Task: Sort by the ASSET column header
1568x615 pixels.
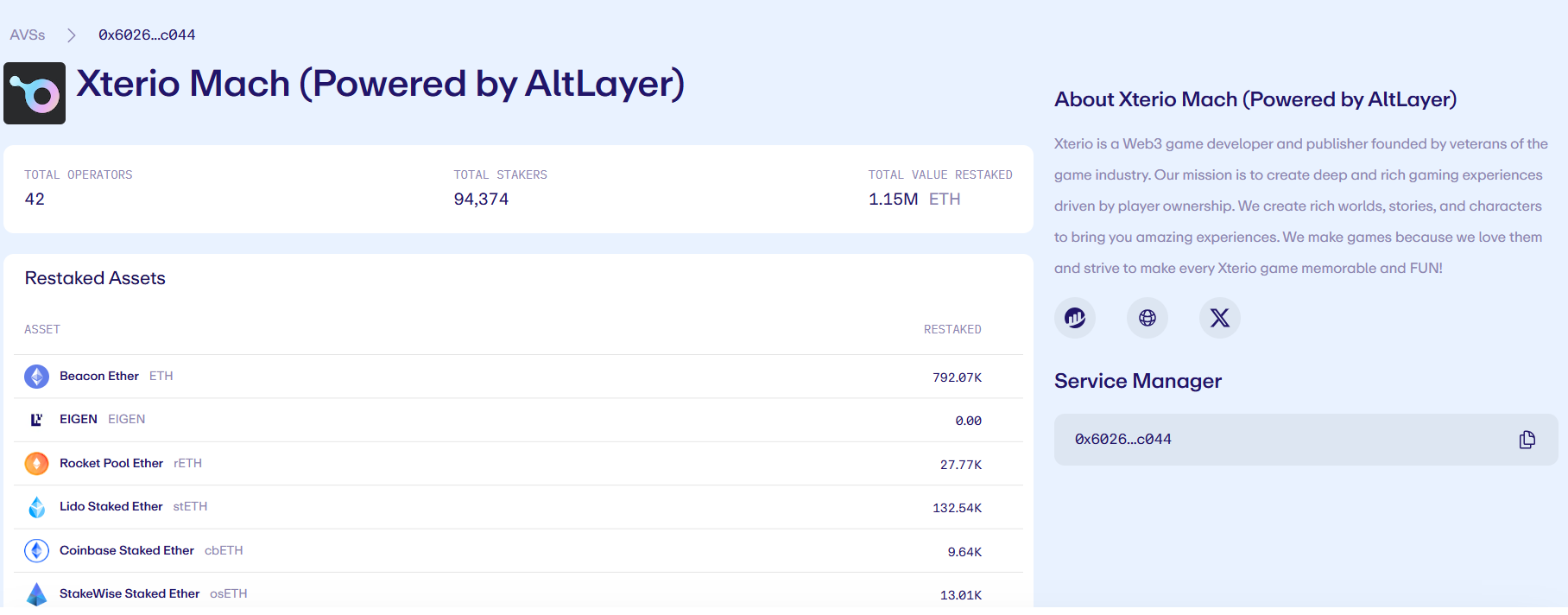Action: click(42, 330)
